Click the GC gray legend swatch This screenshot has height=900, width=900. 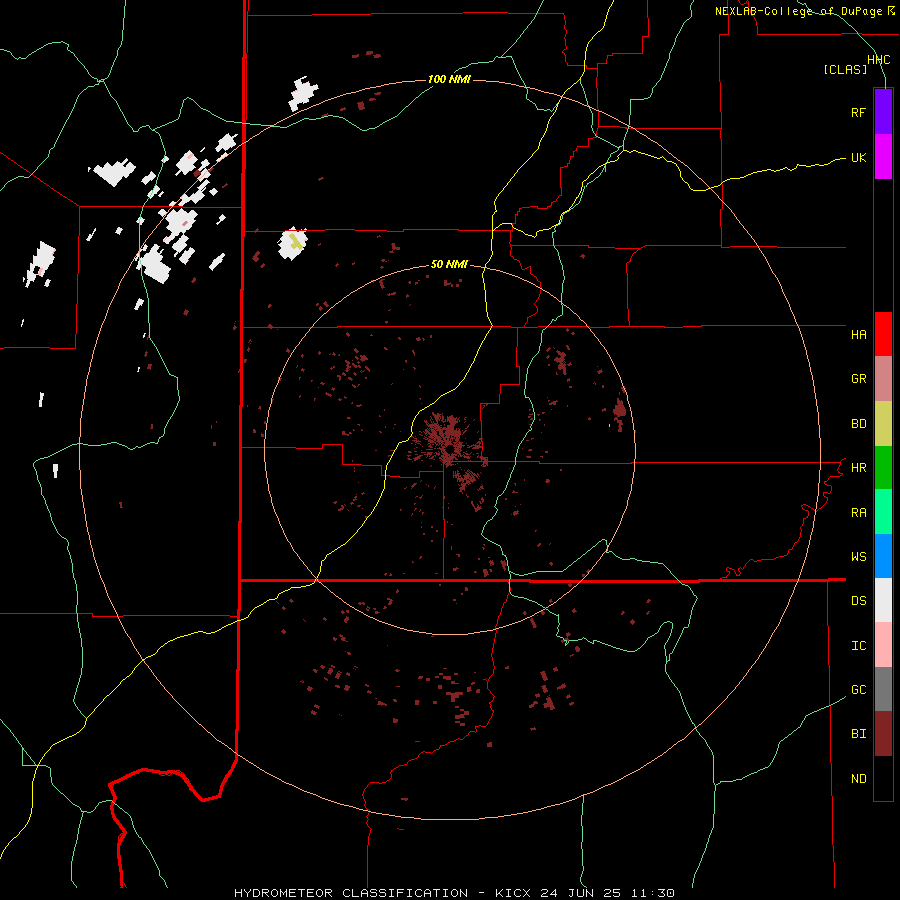click(883, 689)
